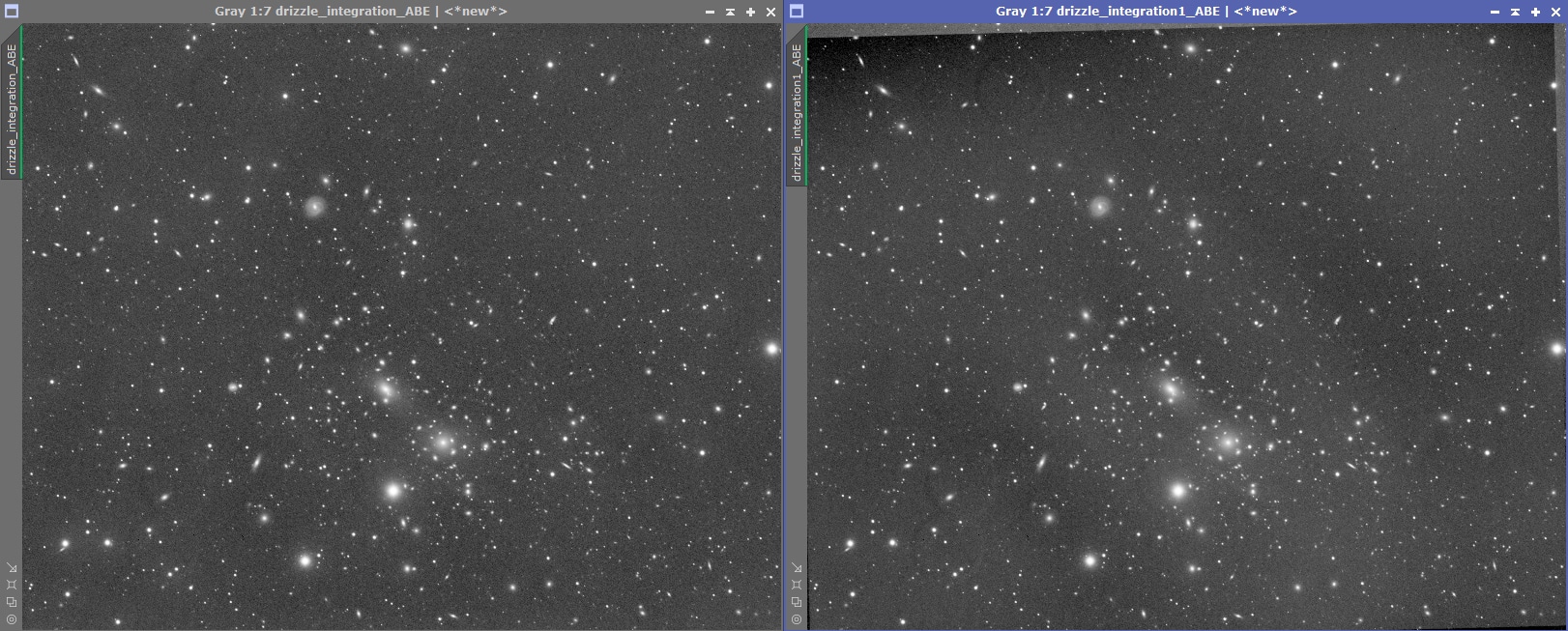Click the diagonal-arrow resize icon in drizzle_integration_ABE window
The width and height of the screenshot is (1568, 631).
click(x=12, y=567)
